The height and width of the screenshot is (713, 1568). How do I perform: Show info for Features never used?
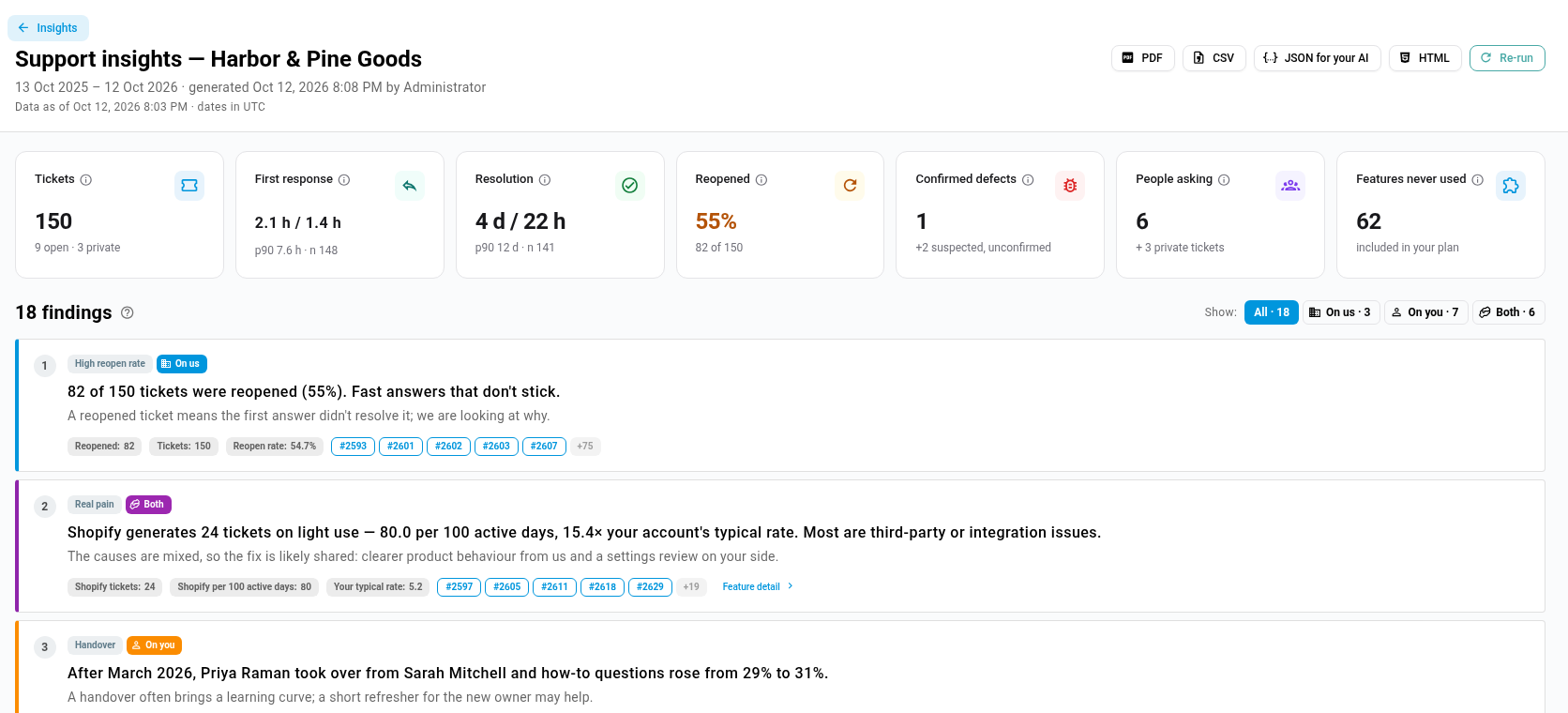1478,180
